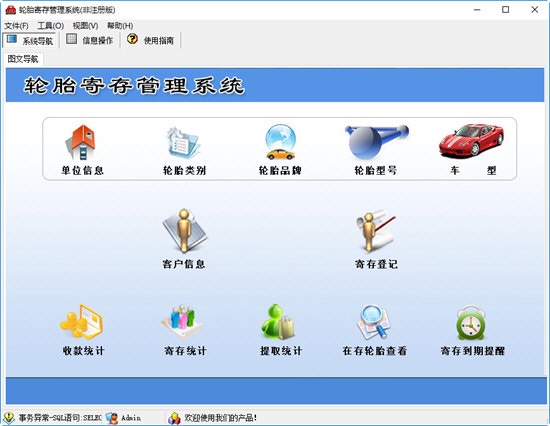The width and height of the screenshot is (550, 426).
Task: Open 寄存到期提醒 alarm clock icon
Action: tap(471, 322)
